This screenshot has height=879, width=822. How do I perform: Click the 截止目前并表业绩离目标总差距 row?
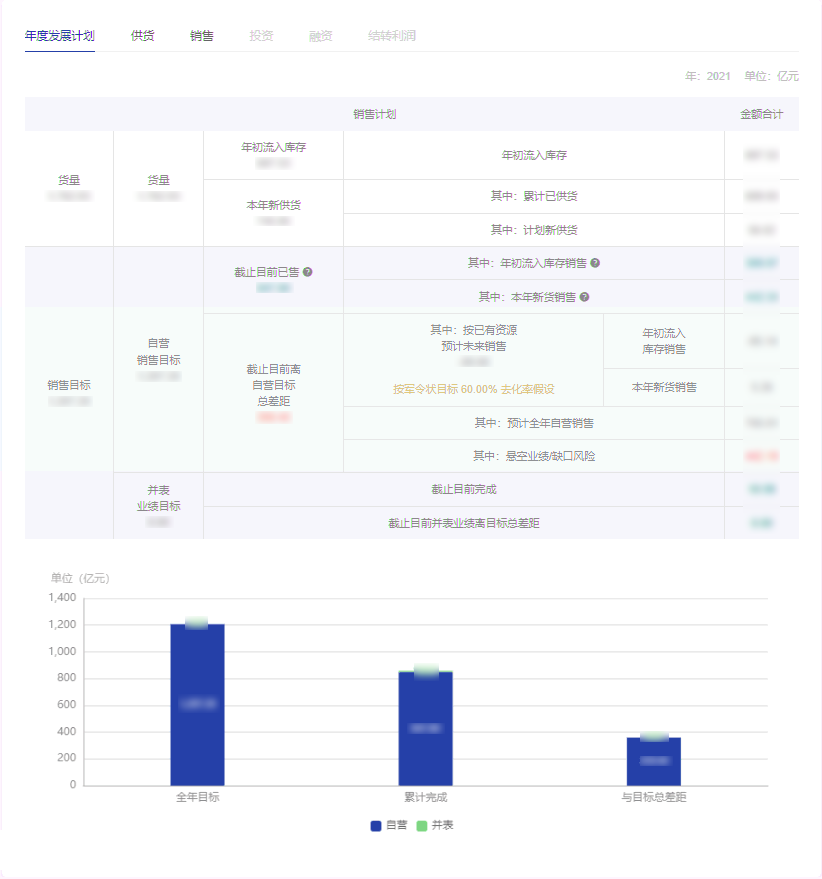[463, 523]
